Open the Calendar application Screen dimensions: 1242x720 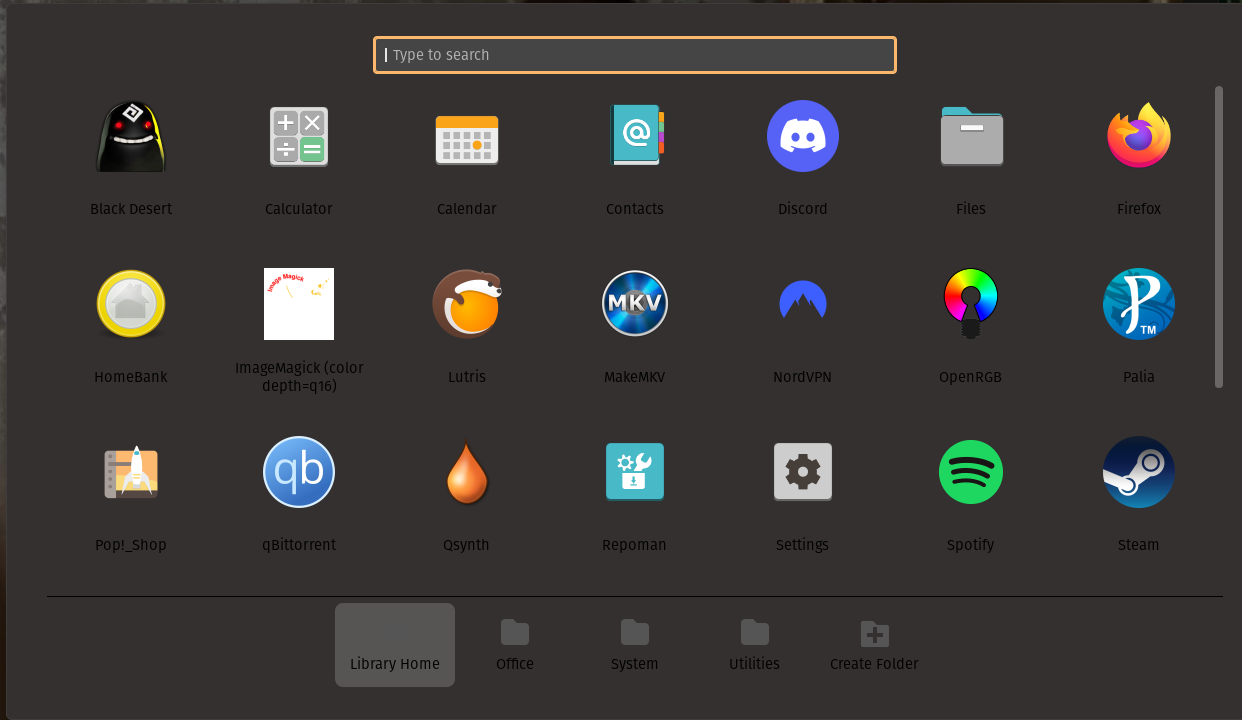point(467,139)
